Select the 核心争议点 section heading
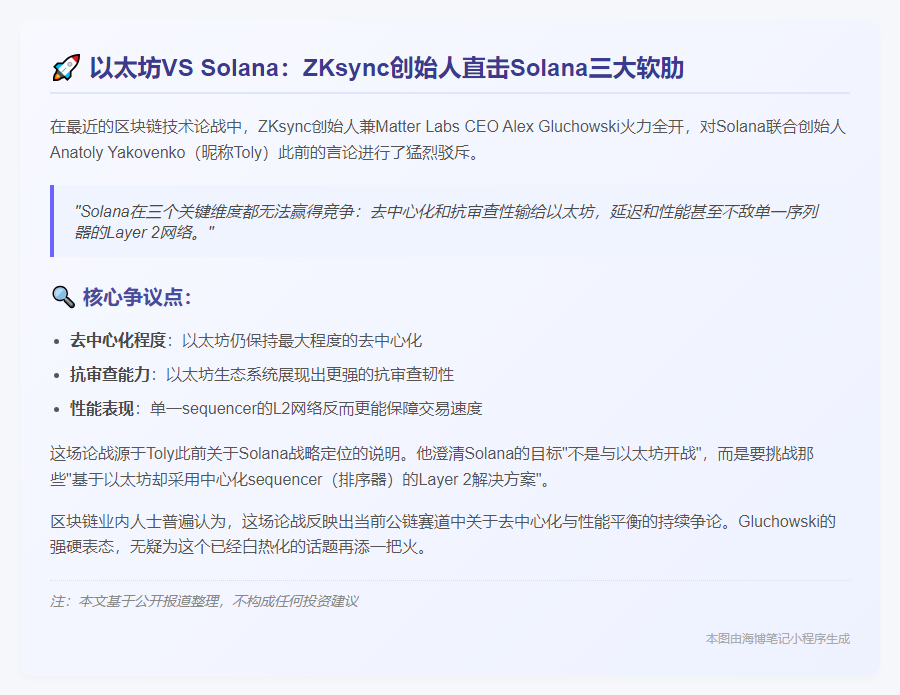This screenshot has height=695, width=900. click(x=137, y=297)
